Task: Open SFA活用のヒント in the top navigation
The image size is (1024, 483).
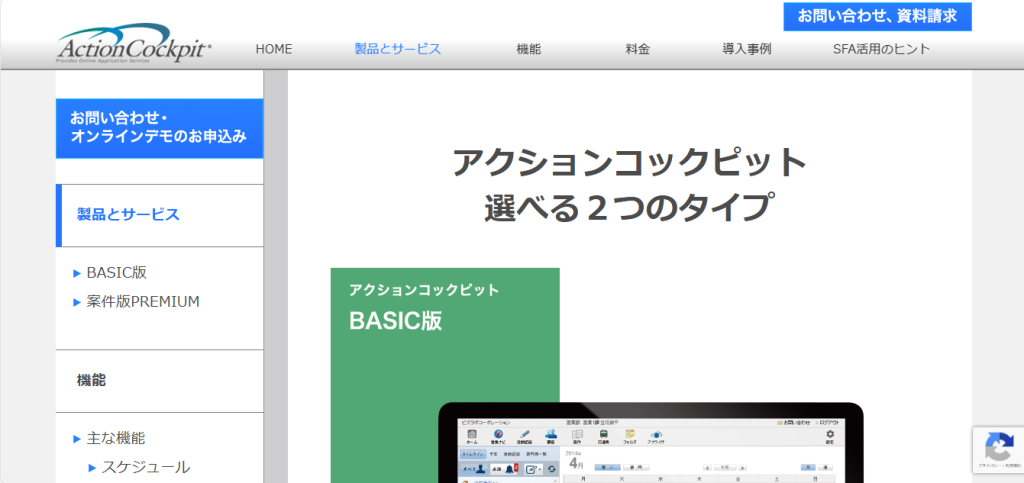Action: click(882, 49)
